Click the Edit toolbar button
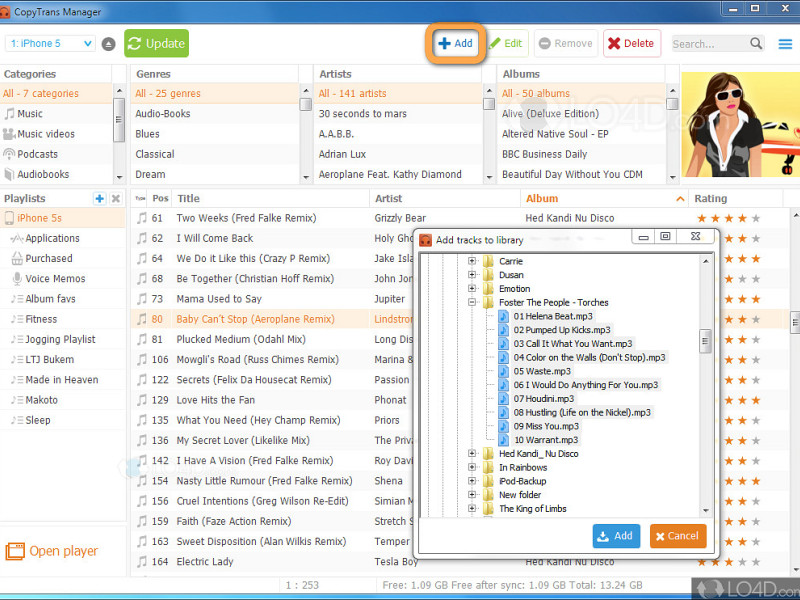The height and width of the screenshot is (600, 800). pos(508,43)
